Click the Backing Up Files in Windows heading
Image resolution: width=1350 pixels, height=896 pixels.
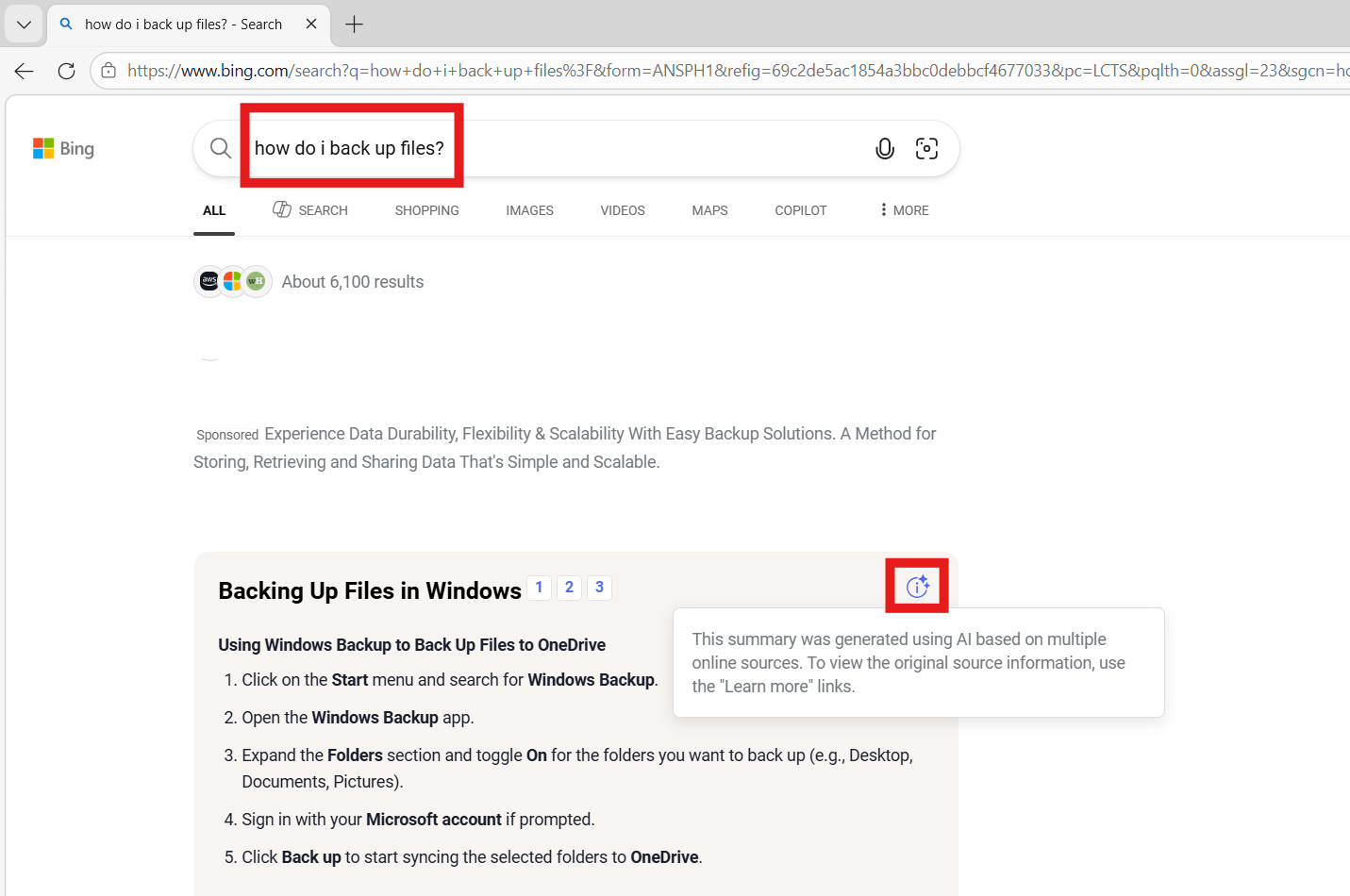pyautogui.click(x=370, y=590)
